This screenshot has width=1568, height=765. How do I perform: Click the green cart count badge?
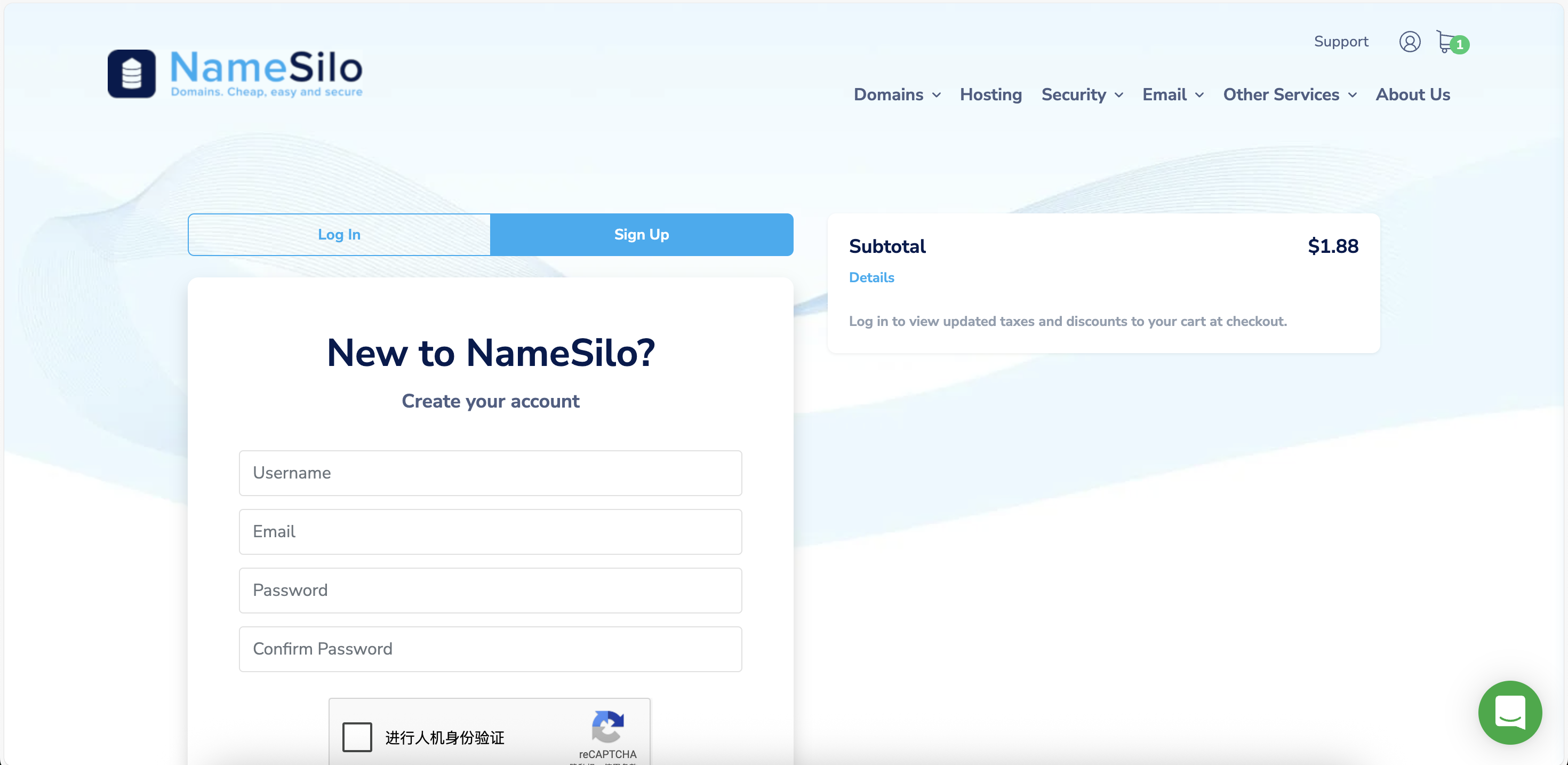(x=1459, y=45)
